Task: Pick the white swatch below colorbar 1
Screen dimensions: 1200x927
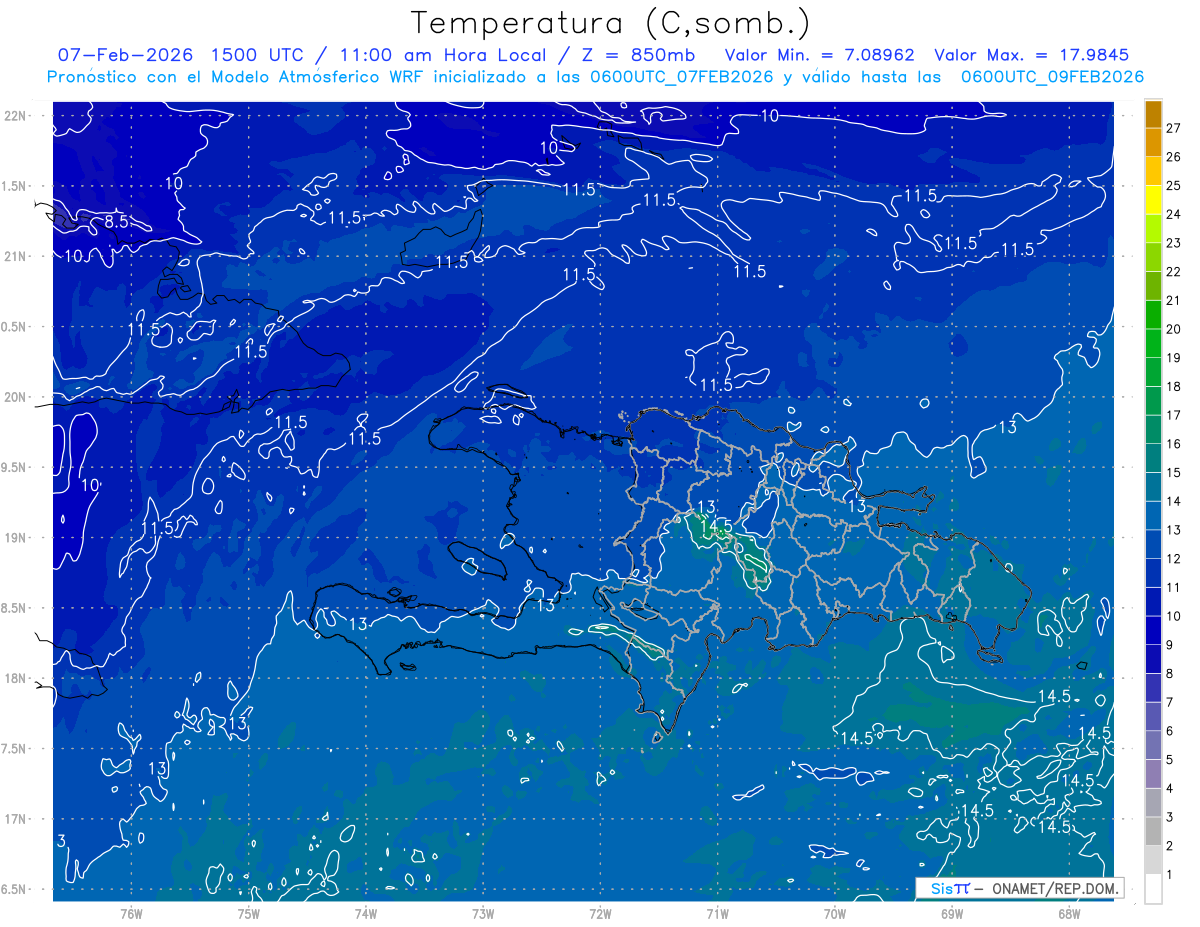Action: pyautogui.click(x=1153, y=889)
